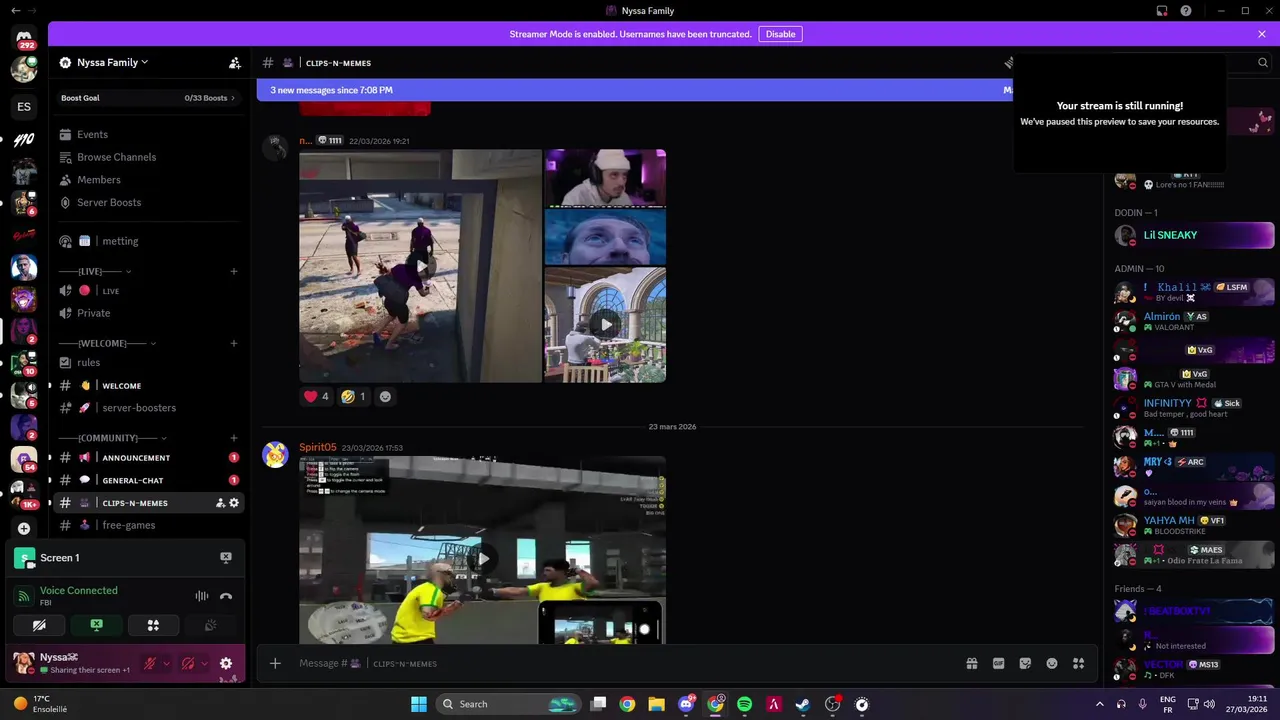Image resolution: width=1280 pixels, height=720 pixels.
Task: Stop streaming beside Screen 1 label
Action: 226,558
